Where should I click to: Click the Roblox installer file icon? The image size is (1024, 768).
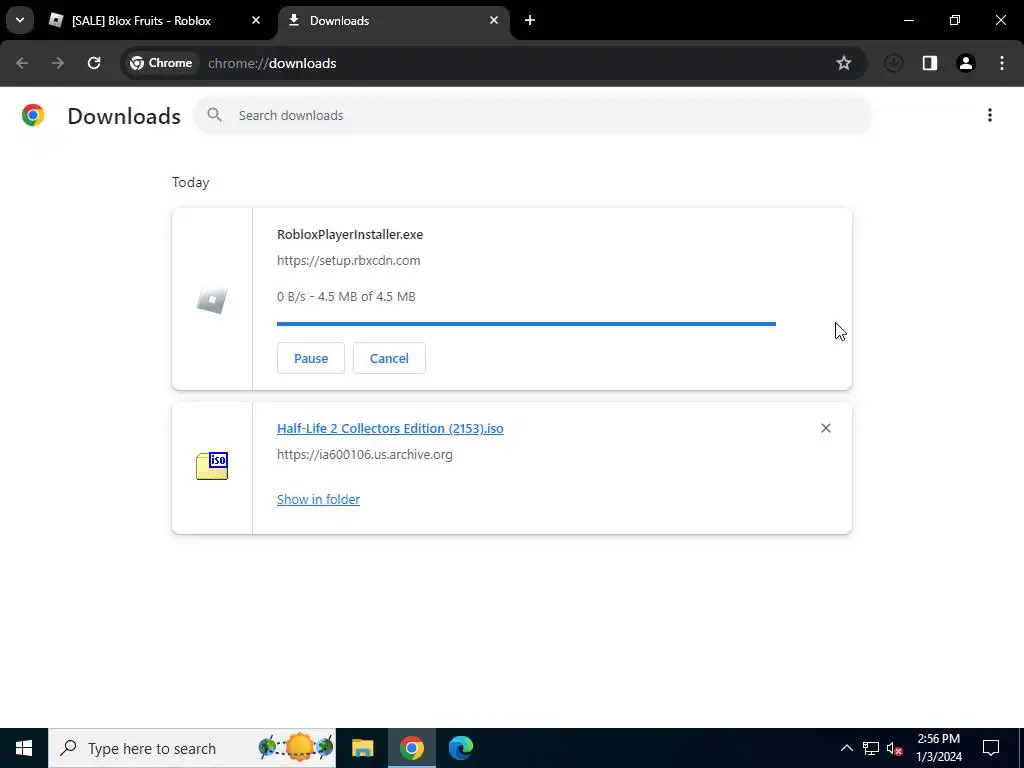point(212,300)
